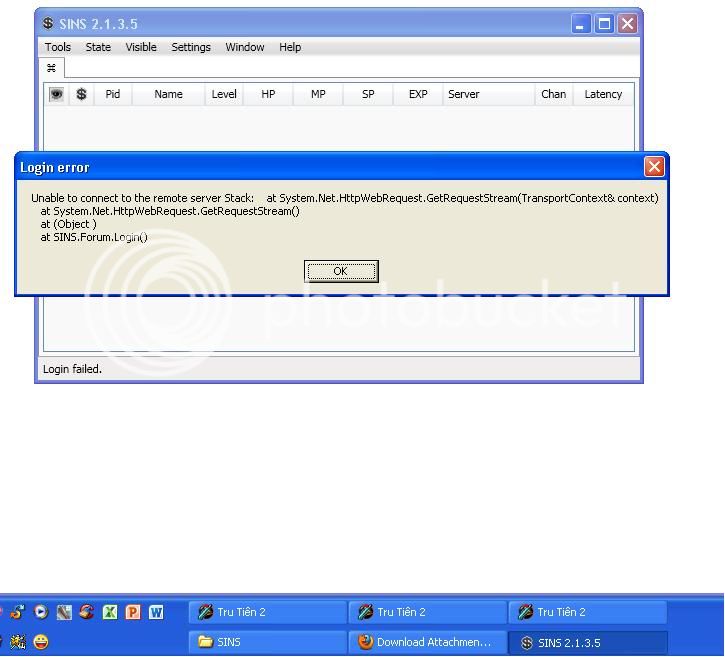Click the SP column header
This screenshot has height=657, width=725.
(368, 94)
